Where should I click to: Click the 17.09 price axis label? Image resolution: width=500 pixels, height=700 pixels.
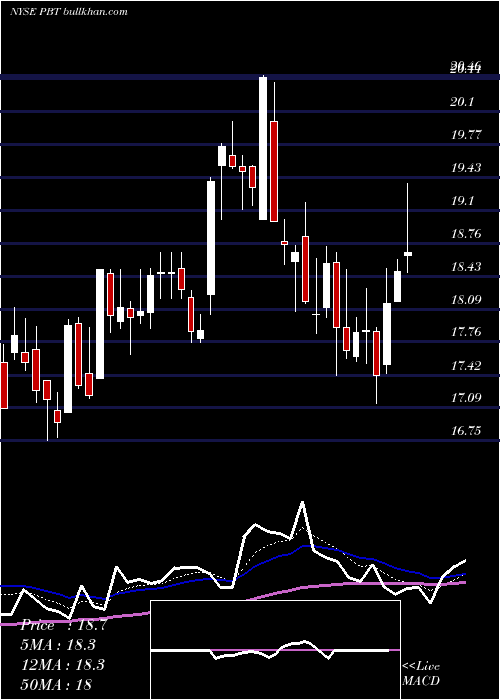(x=466, y=398)
